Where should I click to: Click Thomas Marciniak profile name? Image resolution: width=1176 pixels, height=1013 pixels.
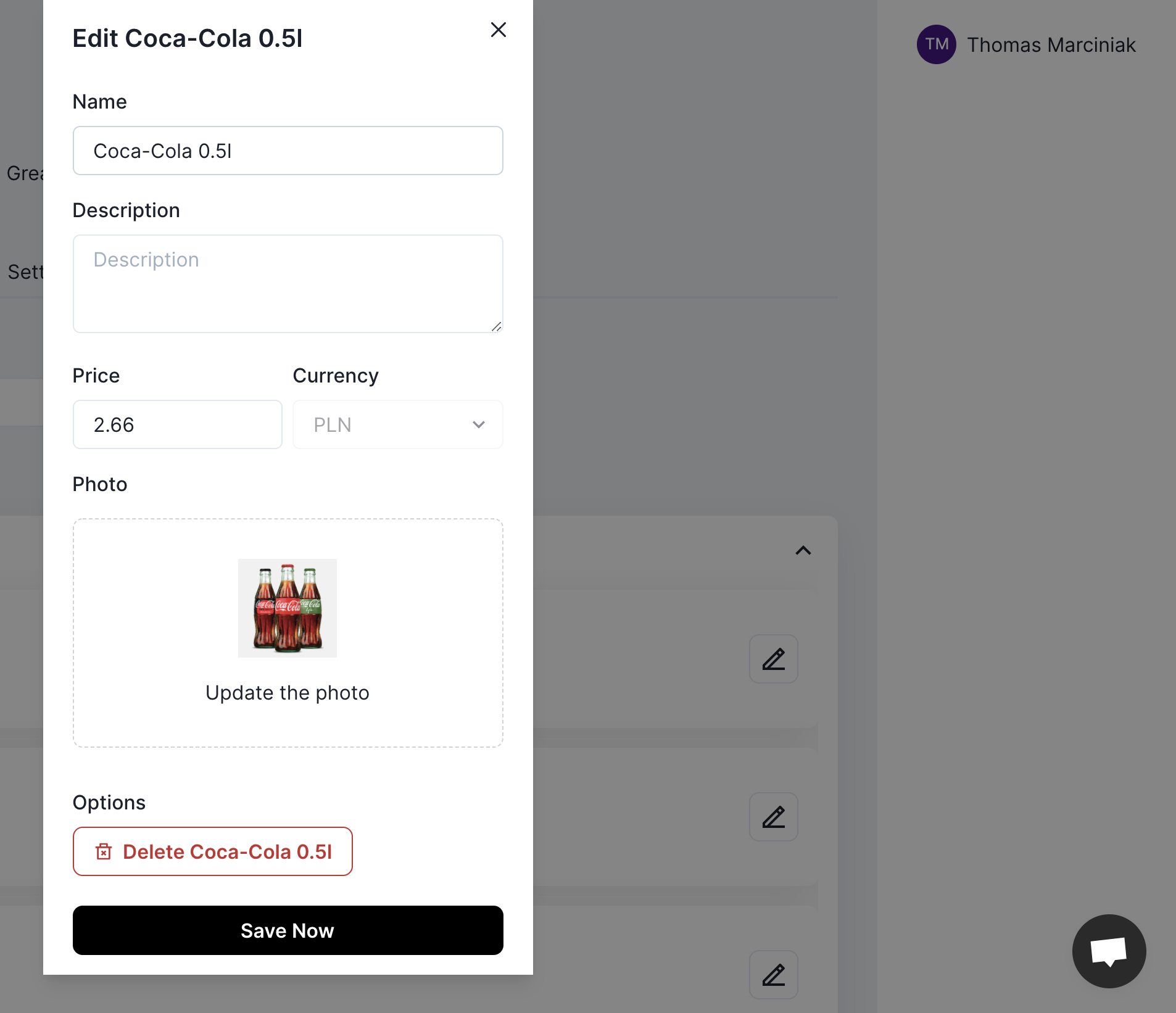(1051, 44)
